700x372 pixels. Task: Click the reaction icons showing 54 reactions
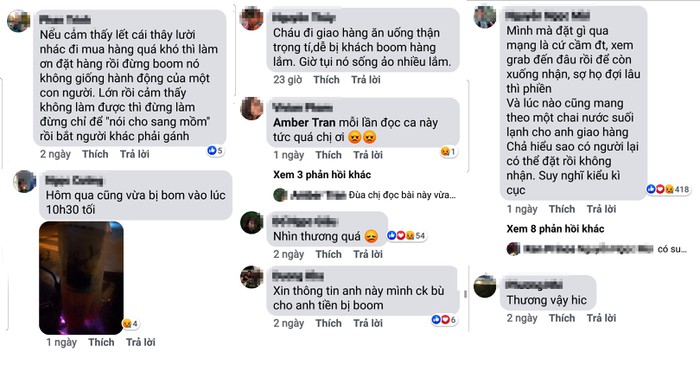pos(406,235)
